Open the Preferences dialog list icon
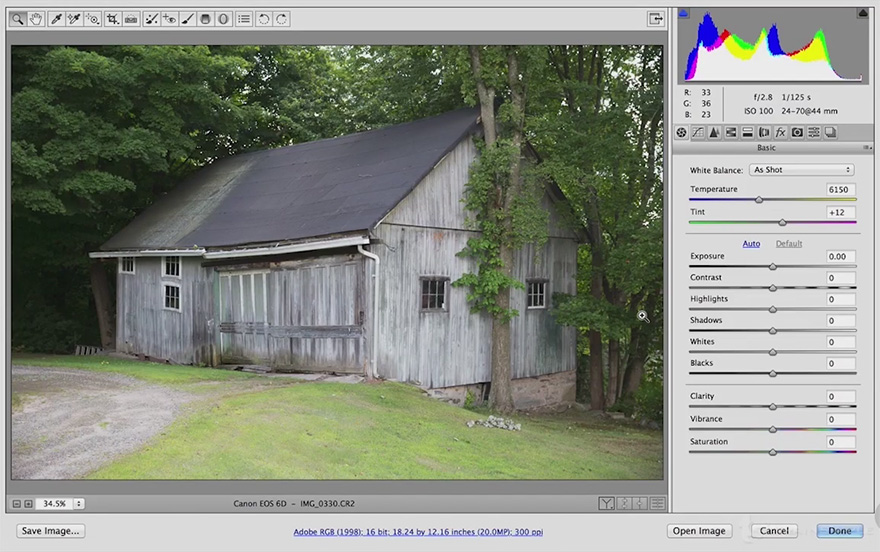Screen dimensions: 880x552 [x=244, y=19]
